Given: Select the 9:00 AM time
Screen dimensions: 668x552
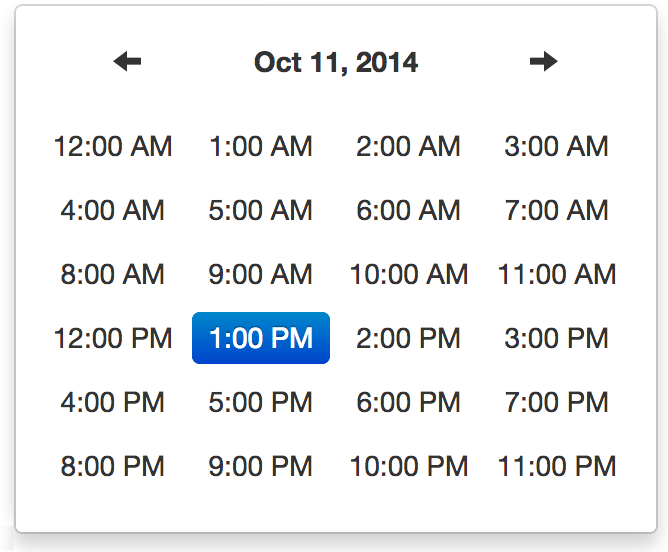Looking at the screenshot, I should pos(261,274).
